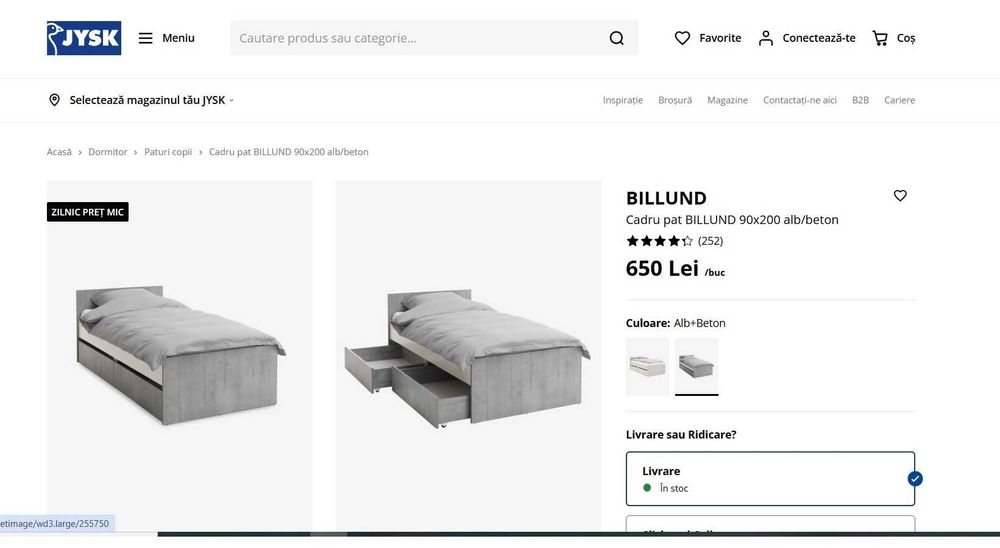Click the Conectează-te account icon
This screenshot has height=548, width=1000.
coord(766,38)
